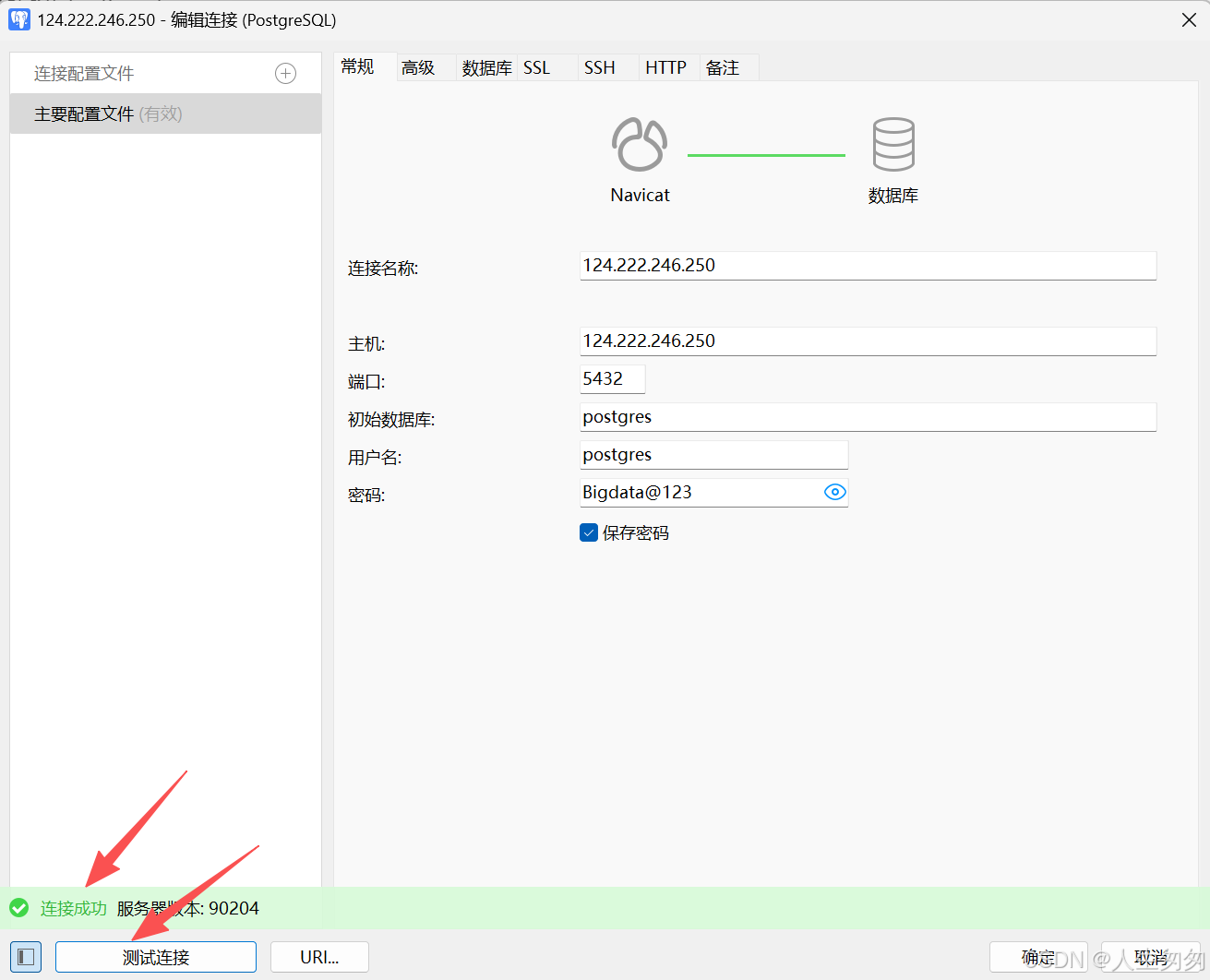The image size is (1210, 980).
Task: Confirm with the 确定 button
Action: 1038,957
